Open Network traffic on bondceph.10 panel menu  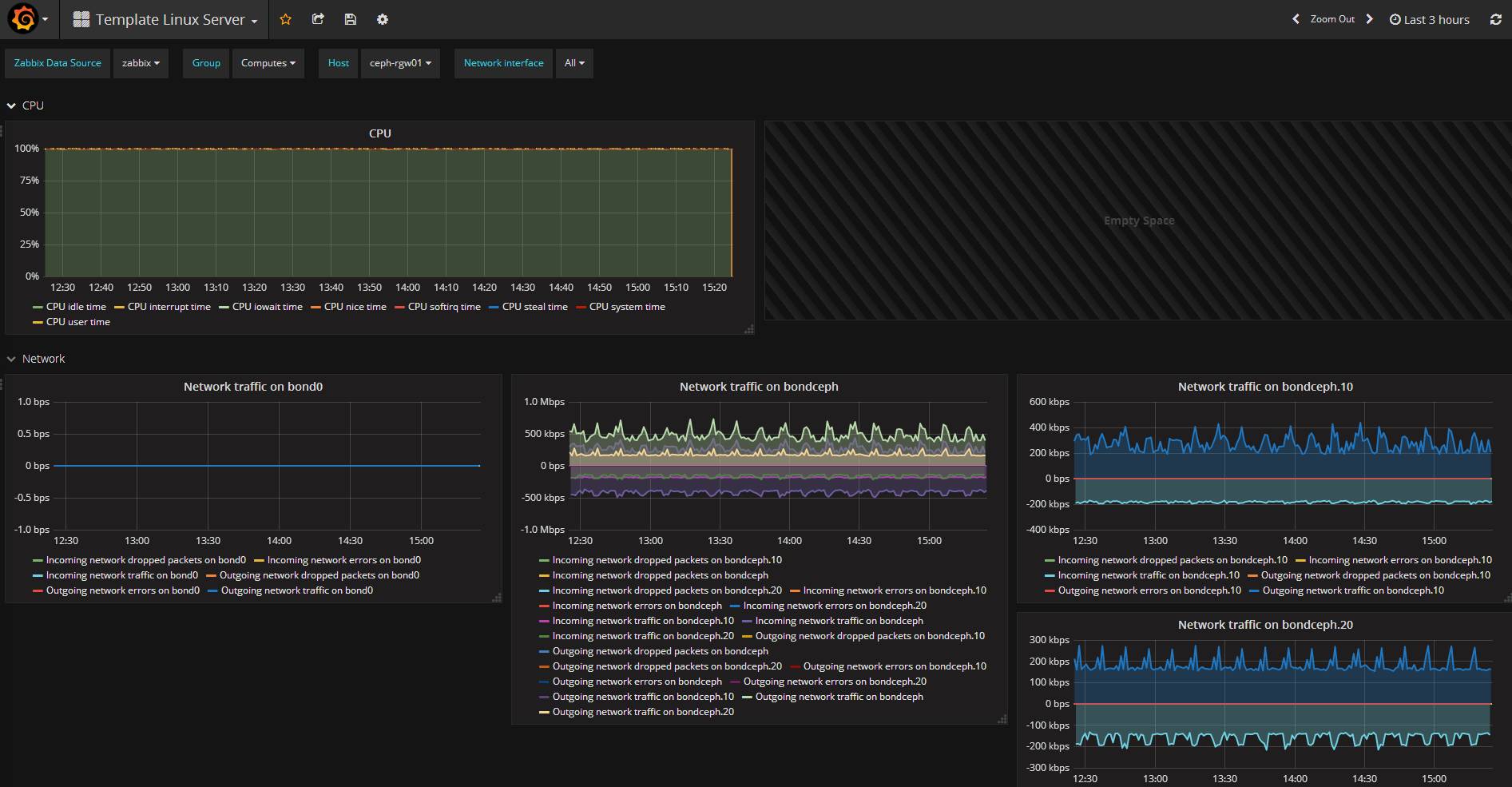1265,387
